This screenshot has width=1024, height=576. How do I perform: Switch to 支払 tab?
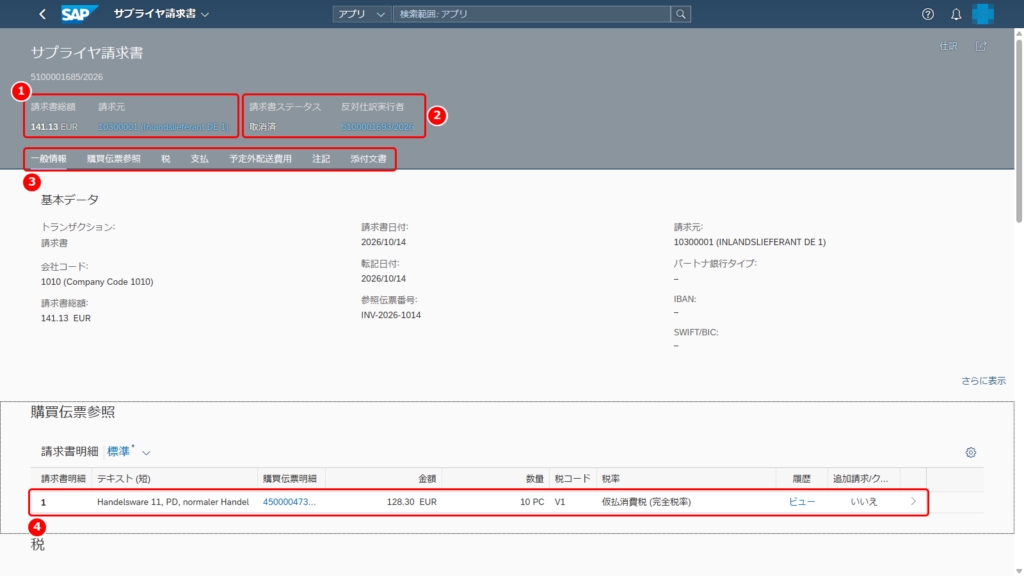(199, 159)
